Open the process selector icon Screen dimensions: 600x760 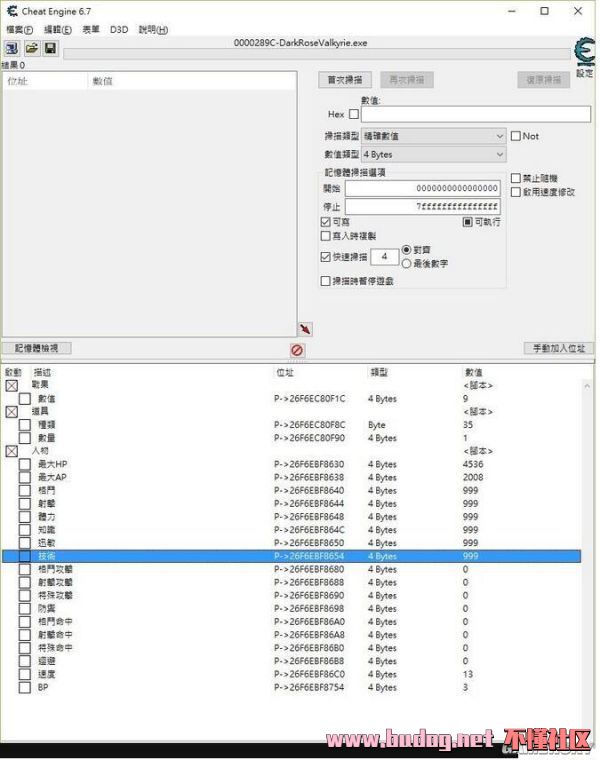12,48
